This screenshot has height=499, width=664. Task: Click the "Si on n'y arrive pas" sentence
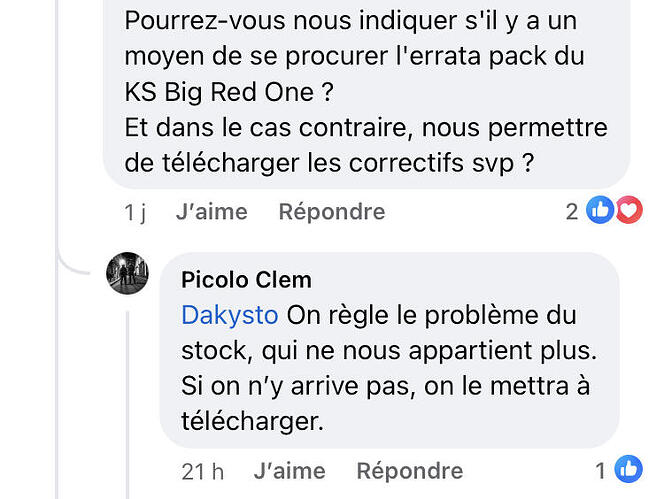click(299, 387)
